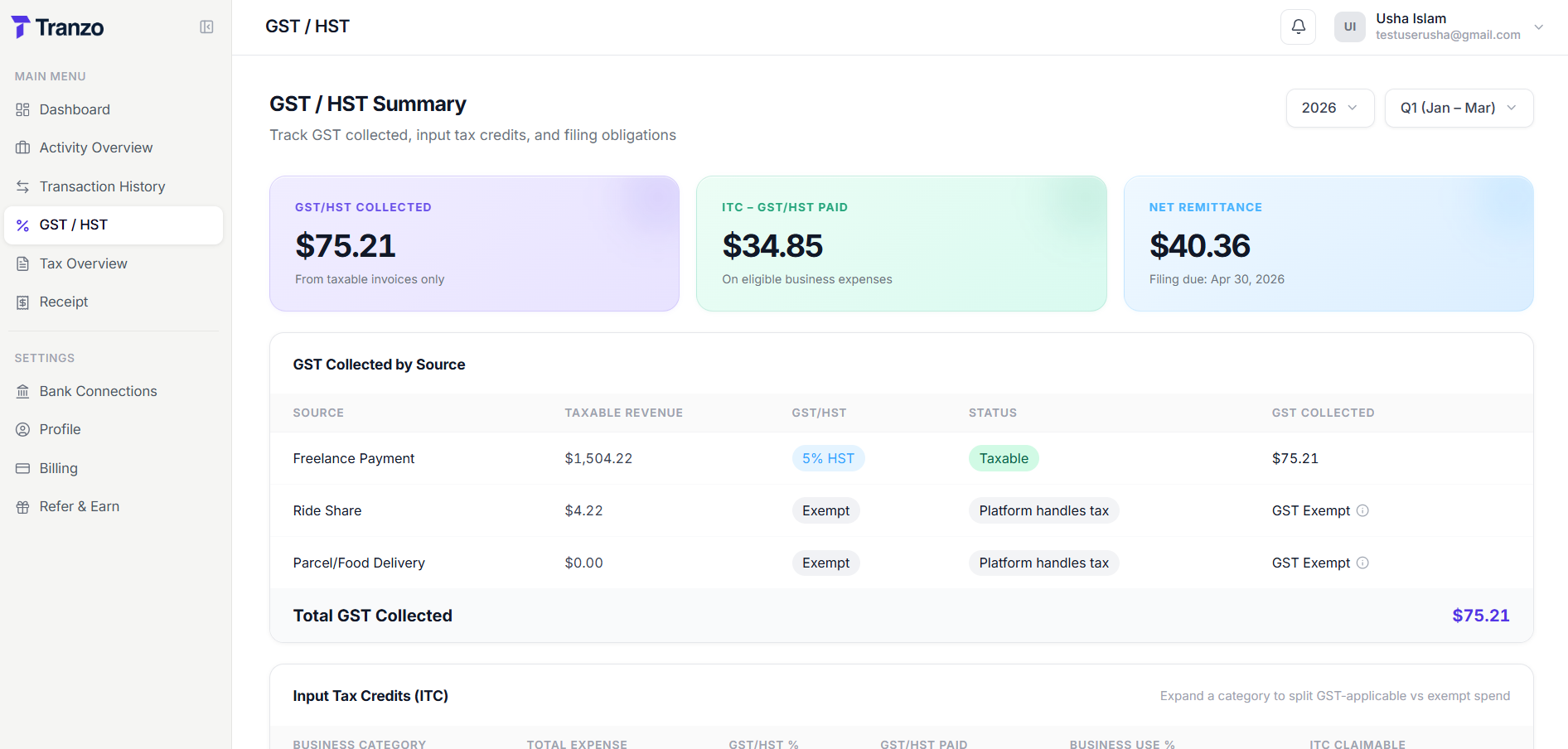
Task: Click the $1,504.22 taxable revenue value
Action: pos(598,458)
